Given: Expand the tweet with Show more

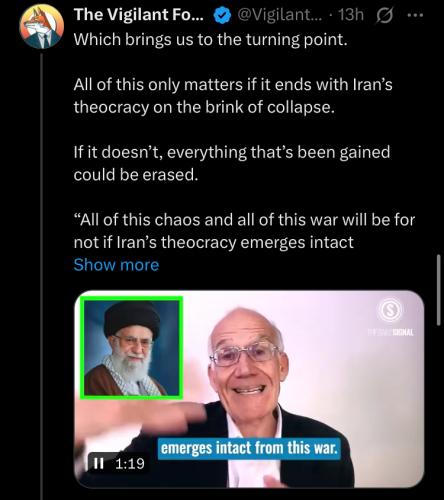Looking at the screenshot, I should tap(116, 265).
